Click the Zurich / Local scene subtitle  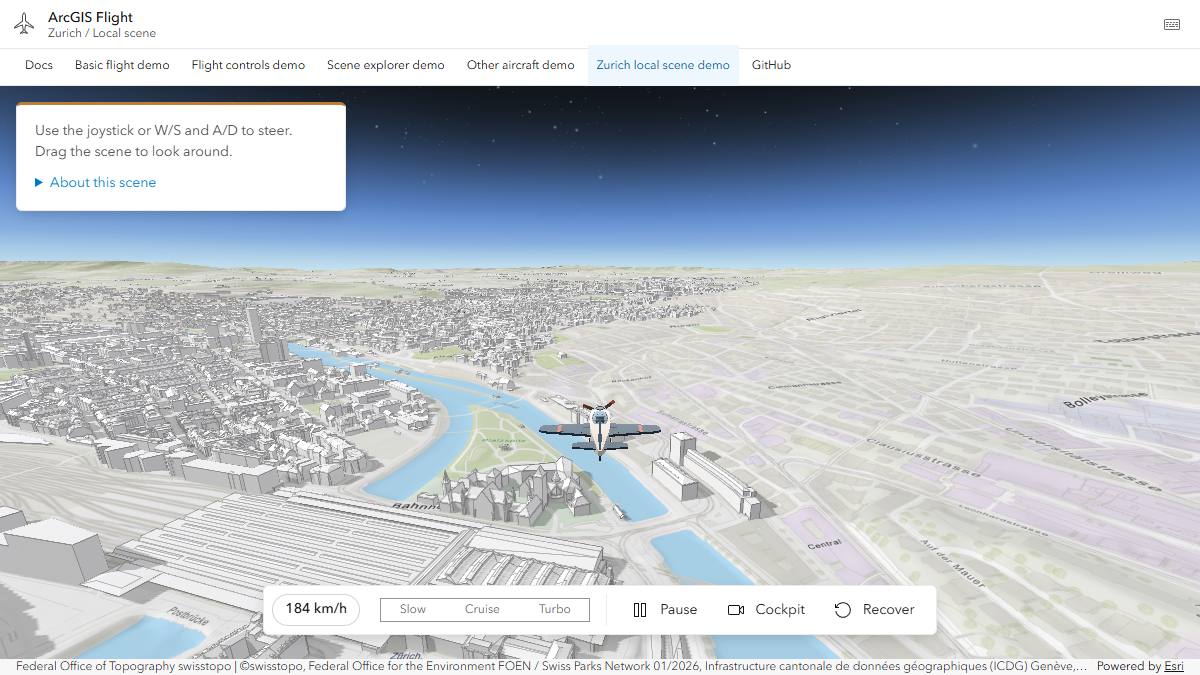tap(102, 33)
